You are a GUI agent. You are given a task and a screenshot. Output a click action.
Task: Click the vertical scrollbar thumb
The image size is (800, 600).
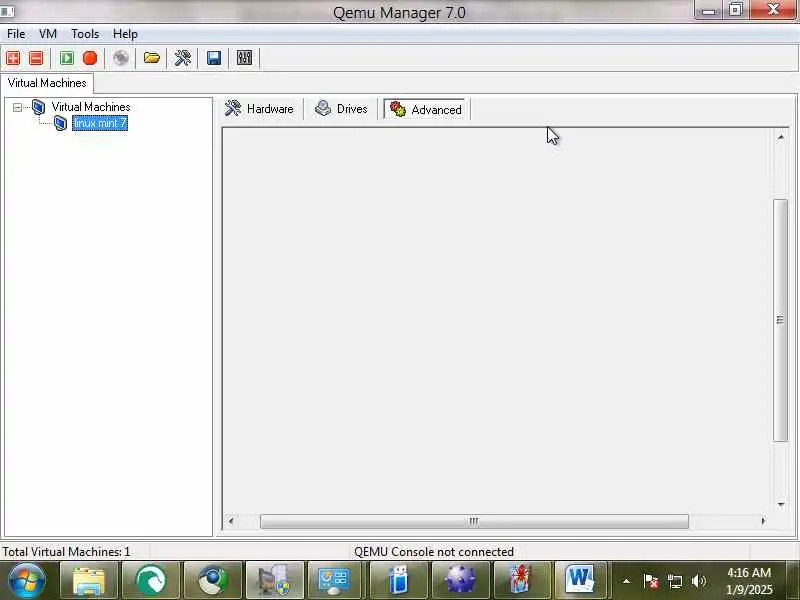[780, 320]
